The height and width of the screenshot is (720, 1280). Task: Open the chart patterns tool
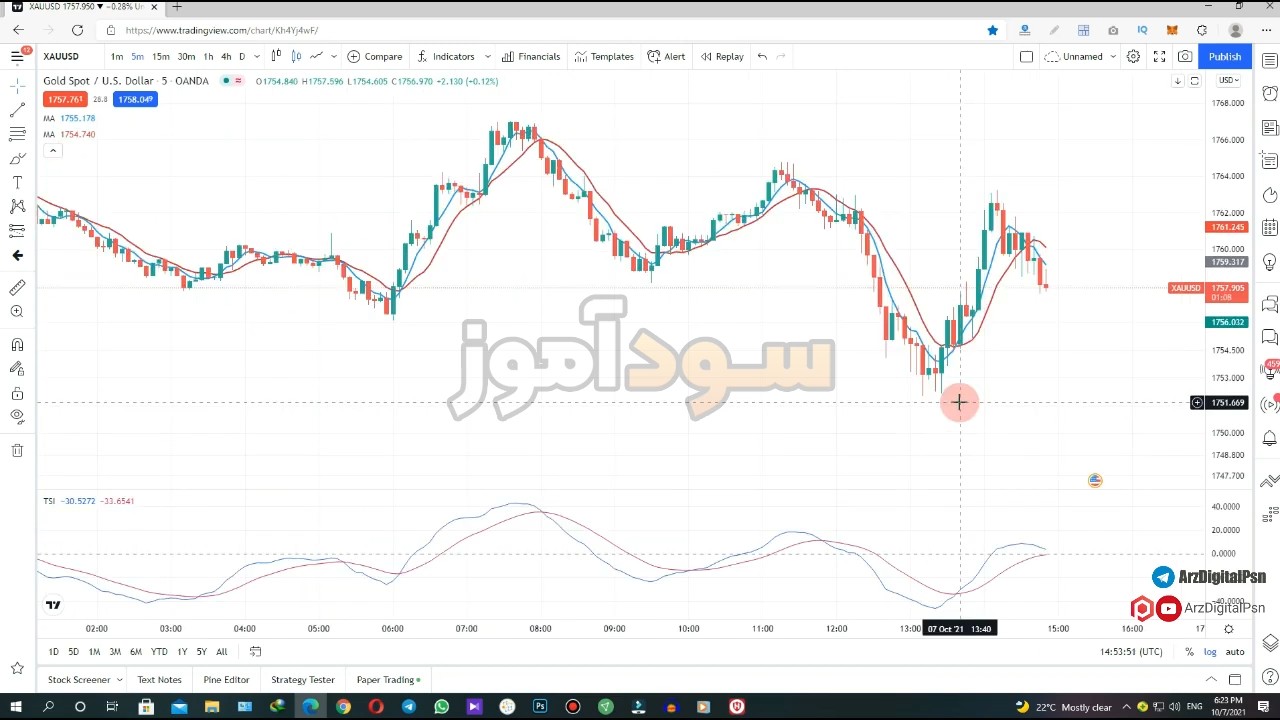[17, 206]
